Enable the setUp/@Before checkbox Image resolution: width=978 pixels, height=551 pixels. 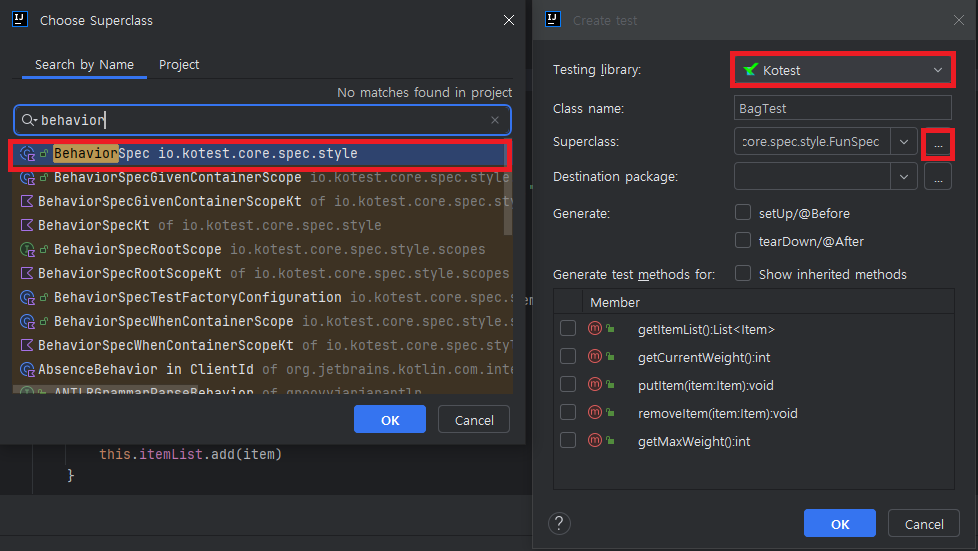tap(743, 213)
